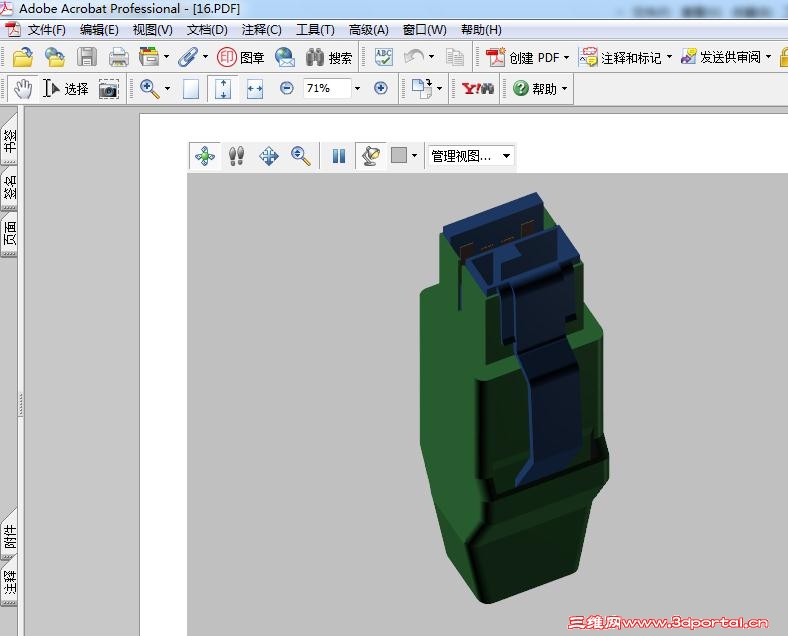
Task: Click the 搜索 search button
Action: (x=329, y=57)
